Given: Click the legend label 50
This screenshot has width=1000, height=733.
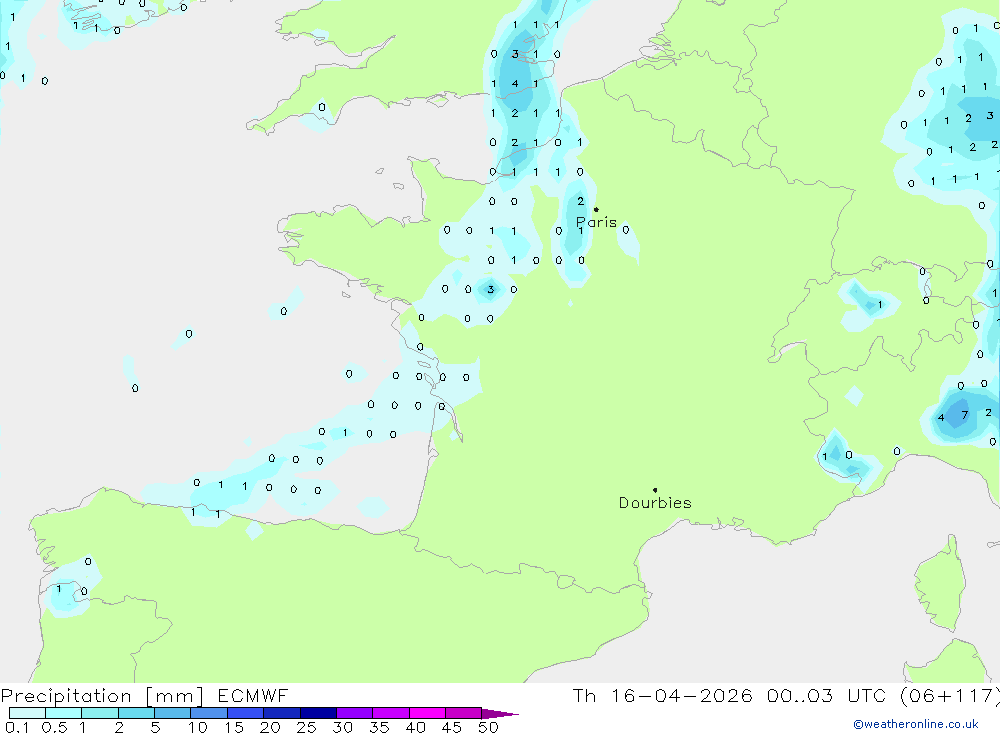Looking at the screenshot, I should 488,727.
